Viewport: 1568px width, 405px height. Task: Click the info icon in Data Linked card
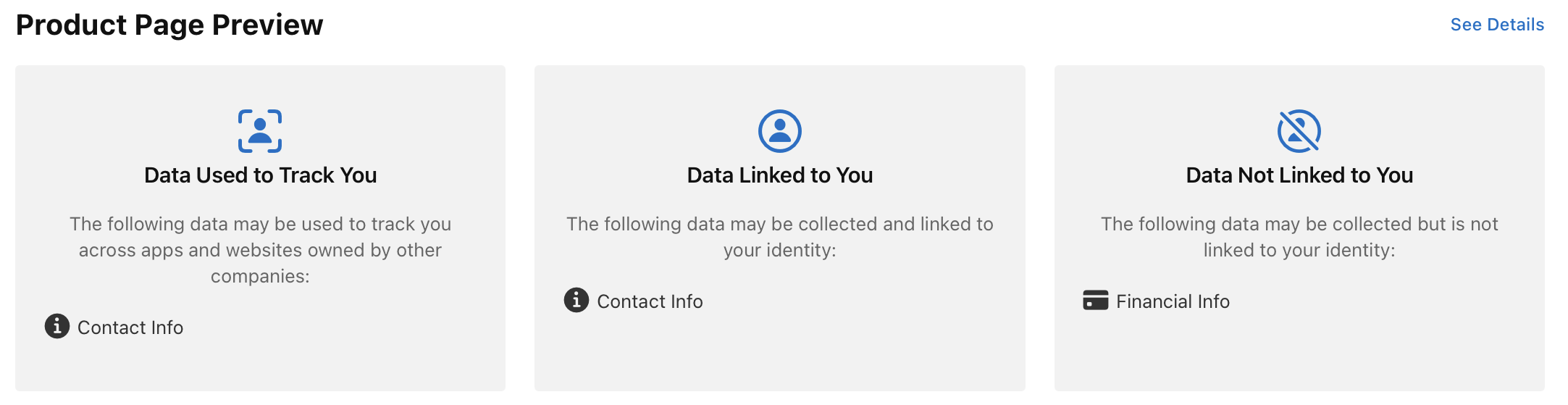click(x=577, y=300)
